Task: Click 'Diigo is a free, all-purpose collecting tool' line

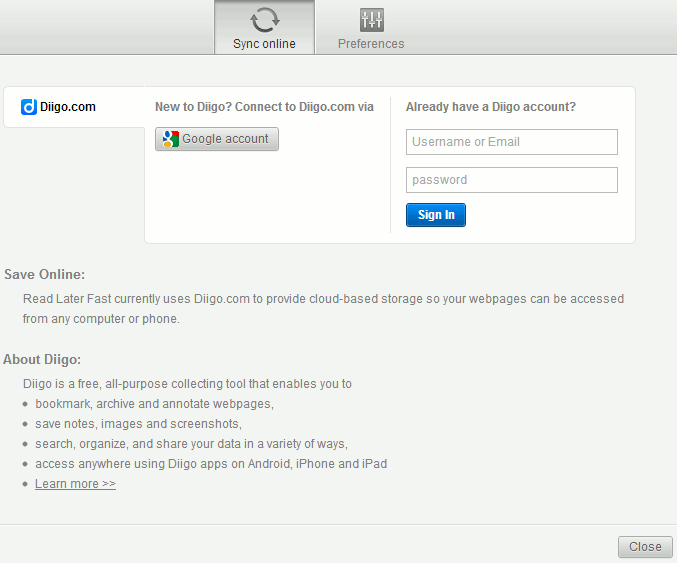Action: coord(187,384)
